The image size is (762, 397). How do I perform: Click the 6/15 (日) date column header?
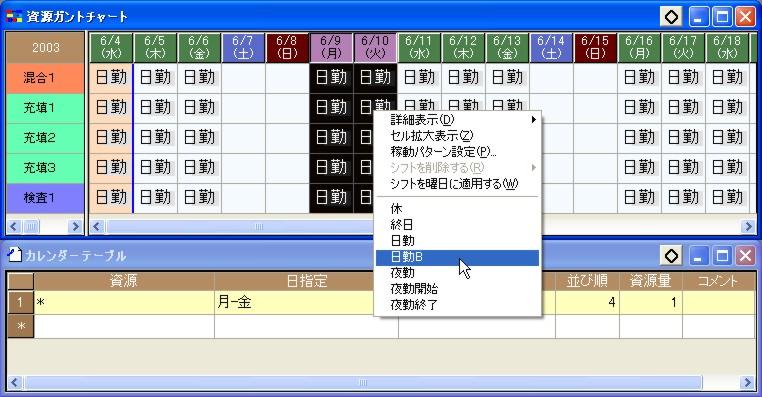(595, 48)
